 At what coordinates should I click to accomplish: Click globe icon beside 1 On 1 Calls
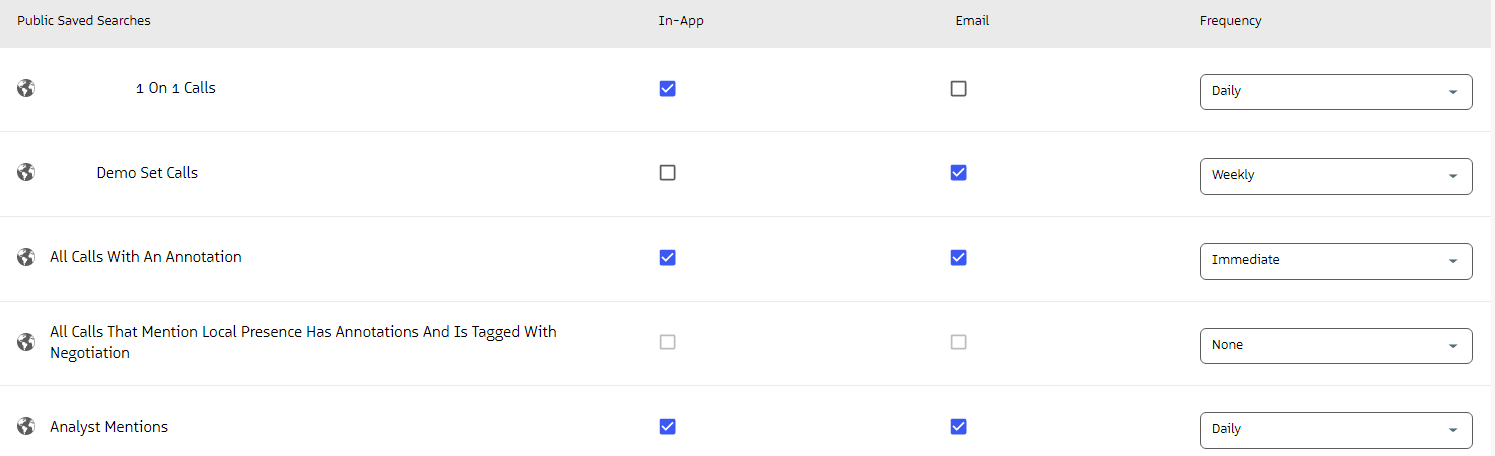tap(26, 88)
